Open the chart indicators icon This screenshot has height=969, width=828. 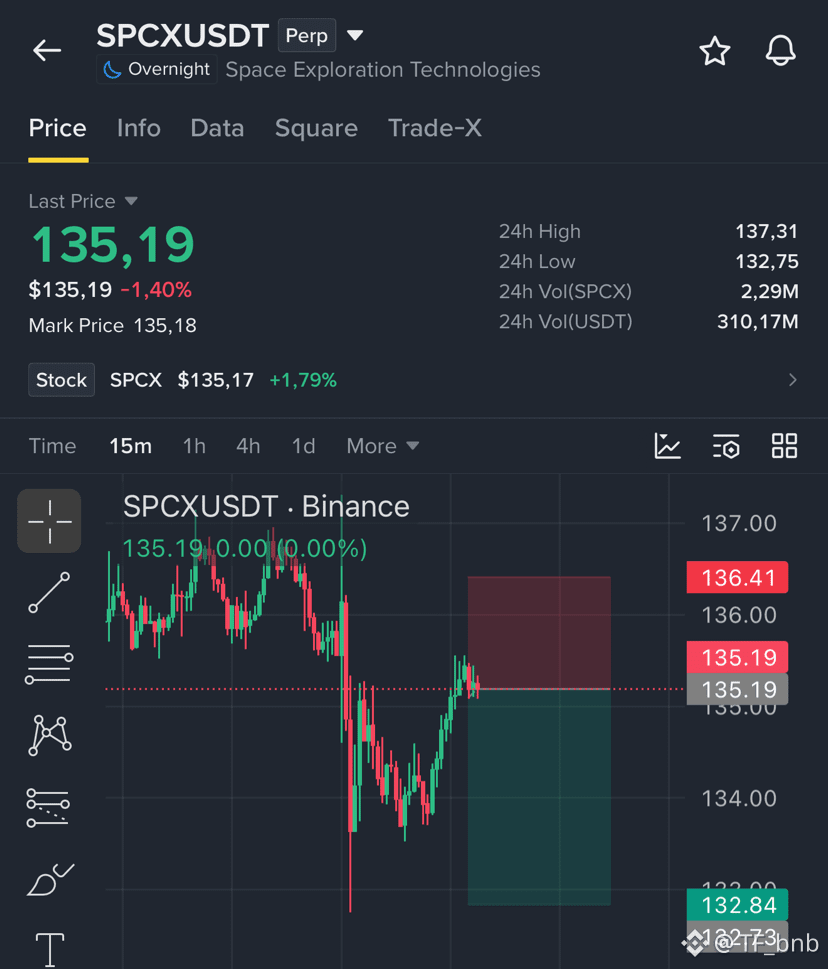pyautogui.click(x=667, y=446)
